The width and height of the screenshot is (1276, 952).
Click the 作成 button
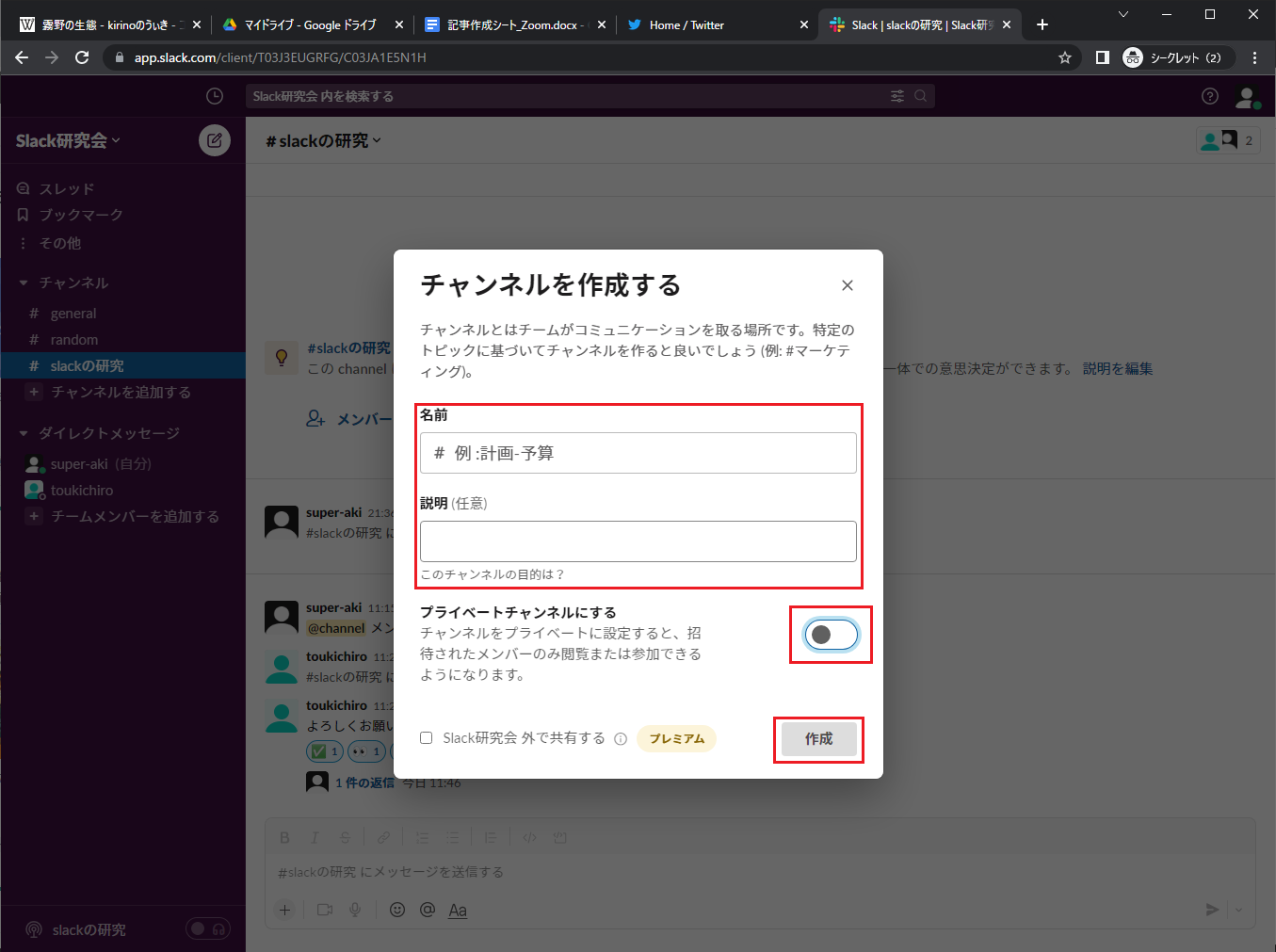[x=818, y=739]
